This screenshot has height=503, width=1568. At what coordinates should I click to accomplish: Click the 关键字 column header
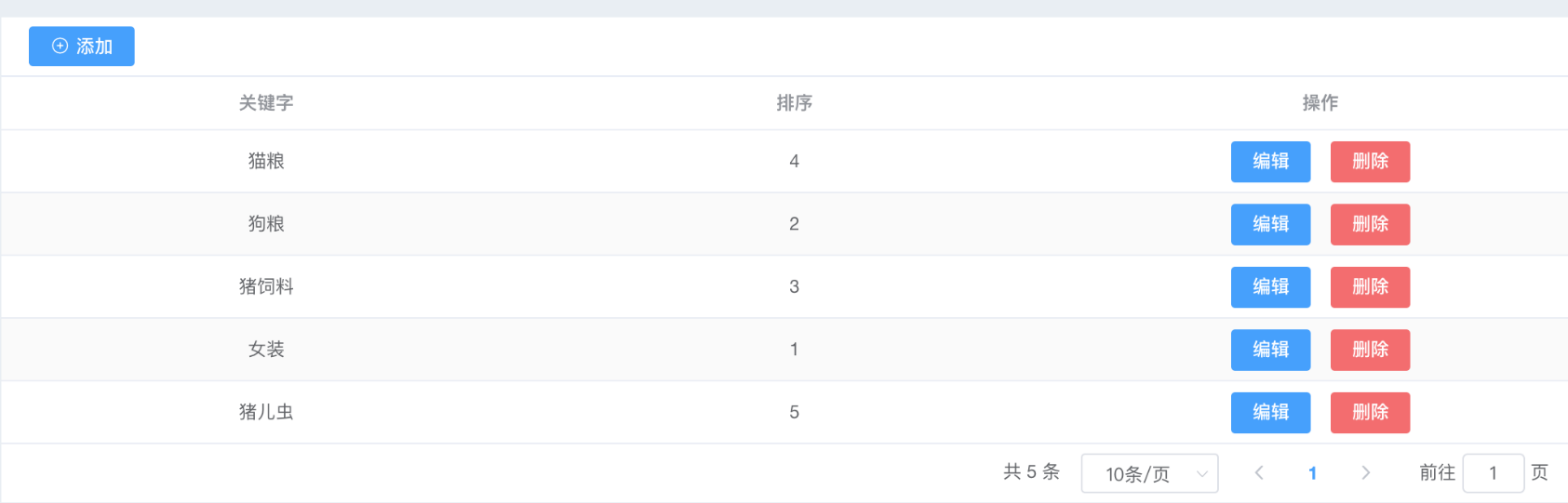coord(266,103)
